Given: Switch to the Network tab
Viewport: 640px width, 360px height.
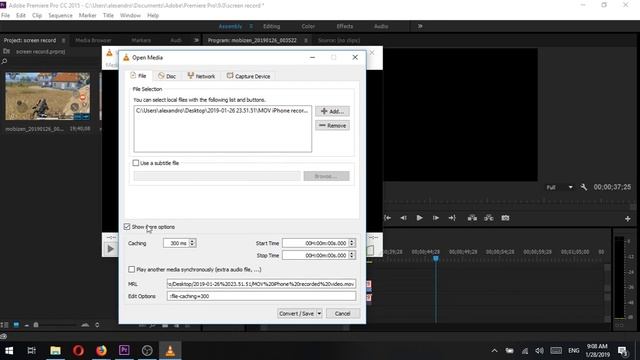Looking at the screenshot, I should 201,76.
